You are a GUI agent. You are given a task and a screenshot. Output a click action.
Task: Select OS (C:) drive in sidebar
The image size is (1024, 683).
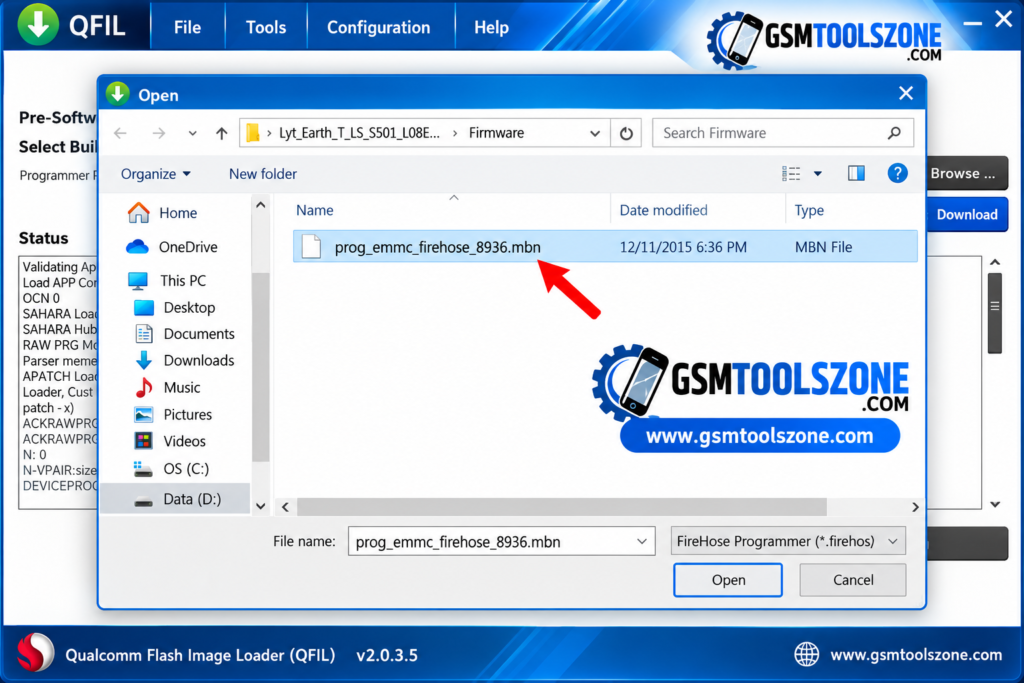pyautogui.click(x=186, y=469)
